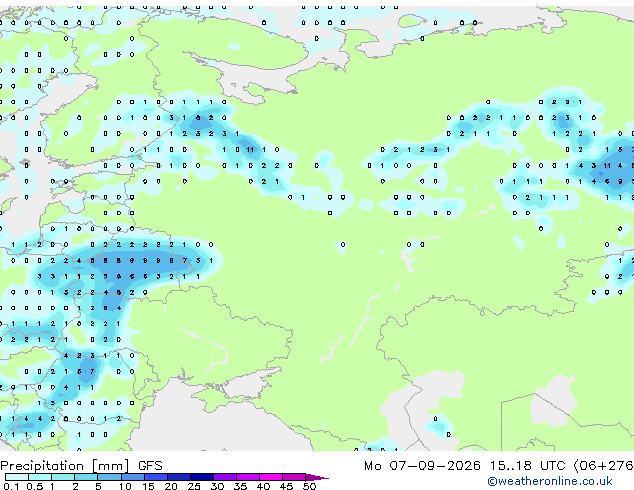Click the "35" legend scale label

pos(241,486)
